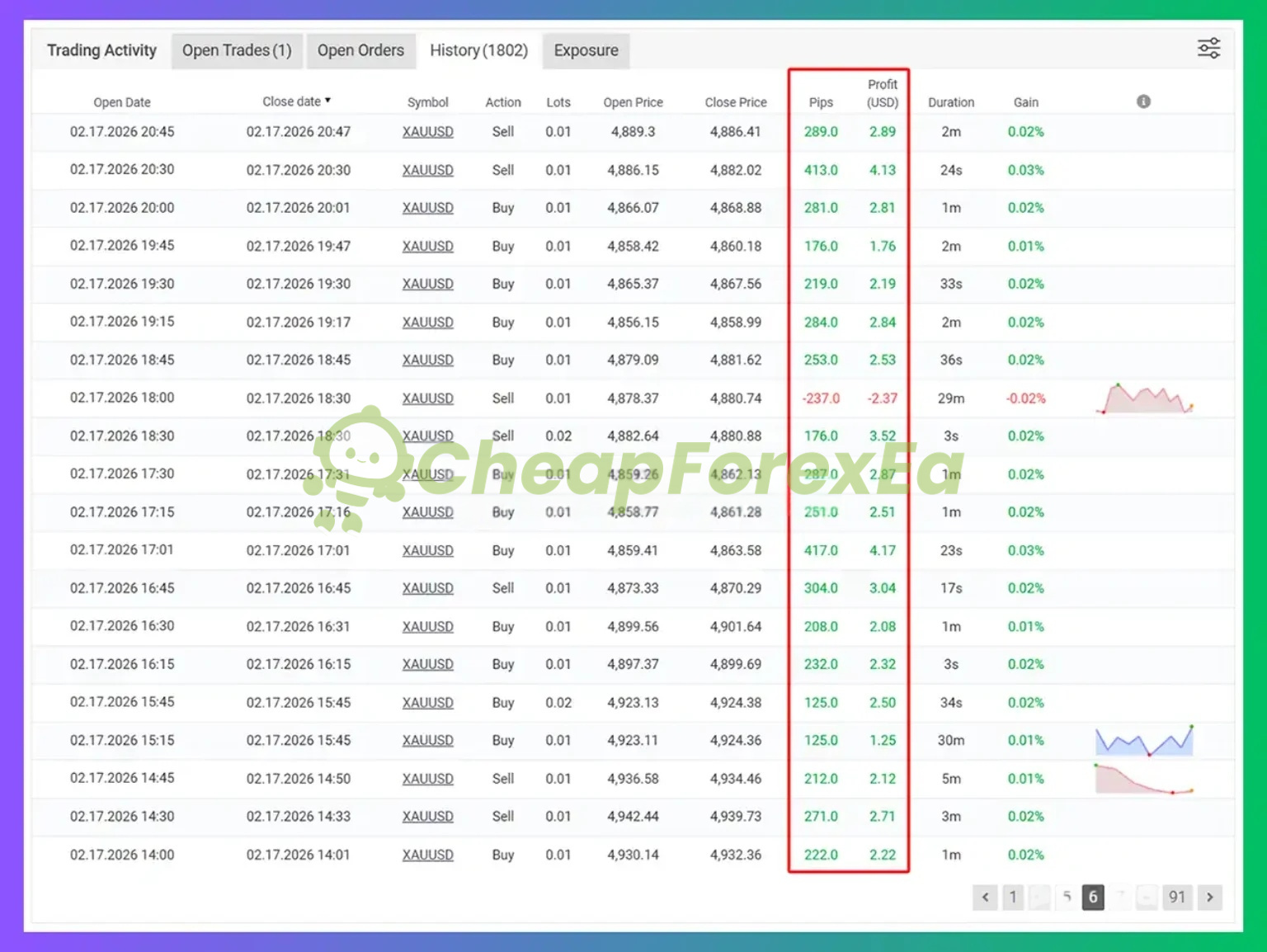
Task: Open the Exposure tab
Action: coord(586,50)
